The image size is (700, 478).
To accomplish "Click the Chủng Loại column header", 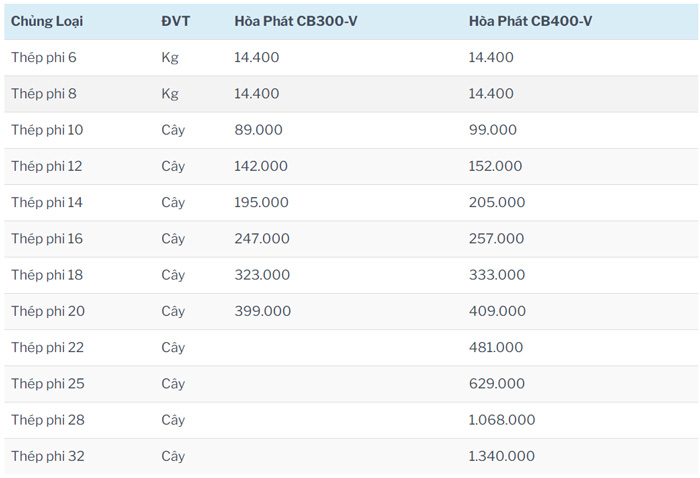I will (45, 21).
